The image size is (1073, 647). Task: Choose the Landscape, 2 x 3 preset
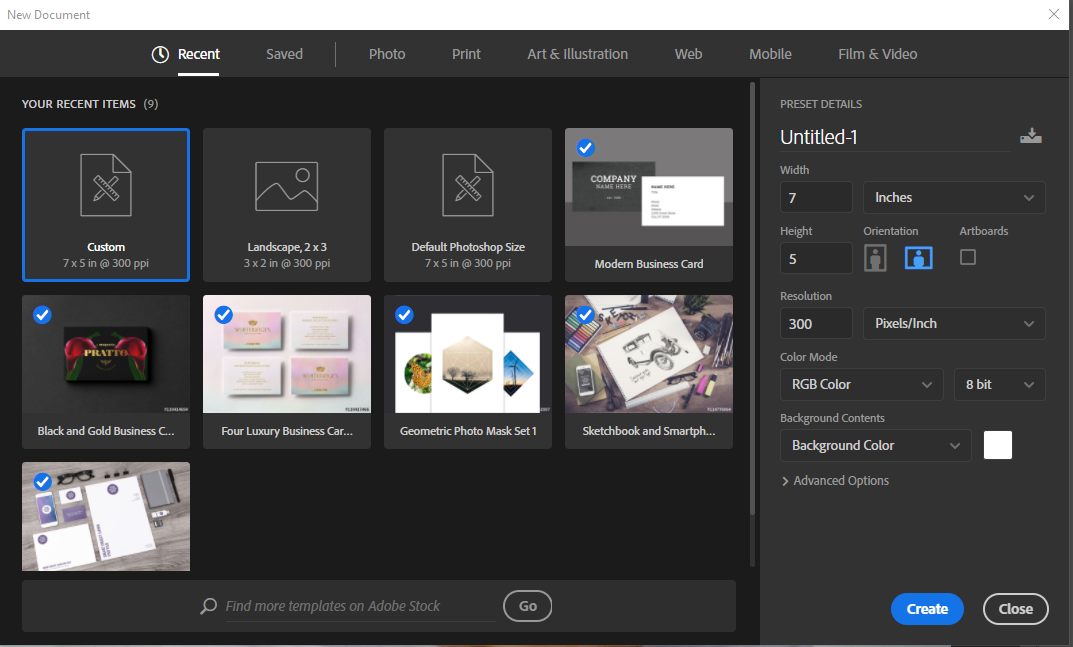pyautogui.click(x=287, y=206)
